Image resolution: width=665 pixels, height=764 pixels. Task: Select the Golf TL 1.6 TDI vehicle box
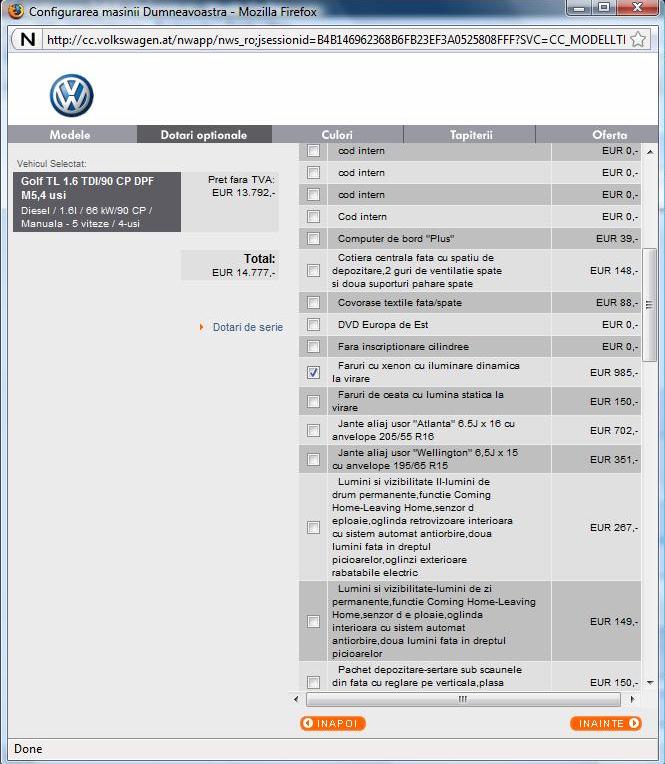tap(97, 202)
